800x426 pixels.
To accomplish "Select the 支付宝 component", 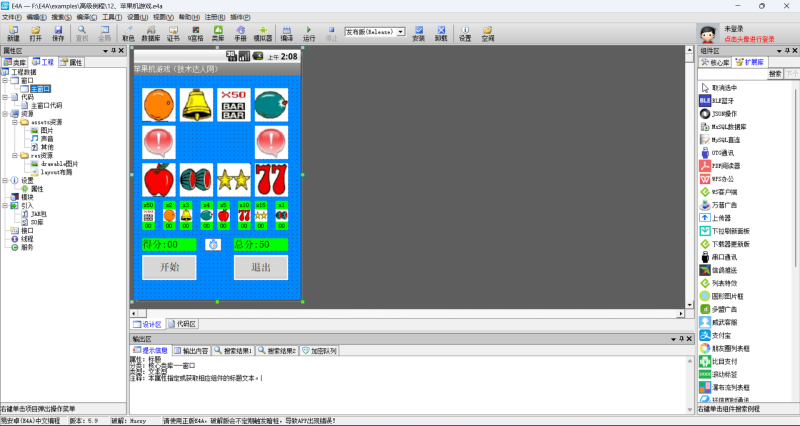I will click(715, 335).
